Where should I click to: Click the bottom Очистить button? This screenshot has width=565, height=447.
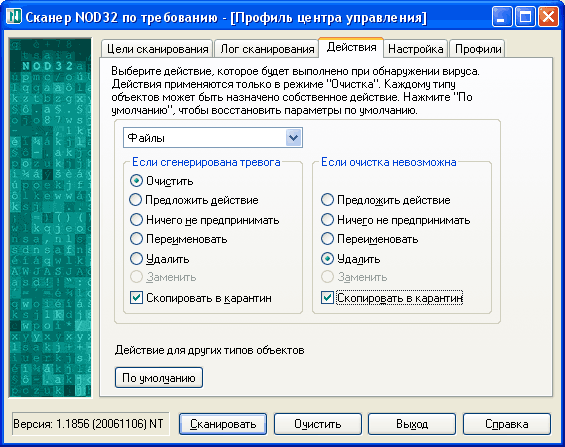317,424
